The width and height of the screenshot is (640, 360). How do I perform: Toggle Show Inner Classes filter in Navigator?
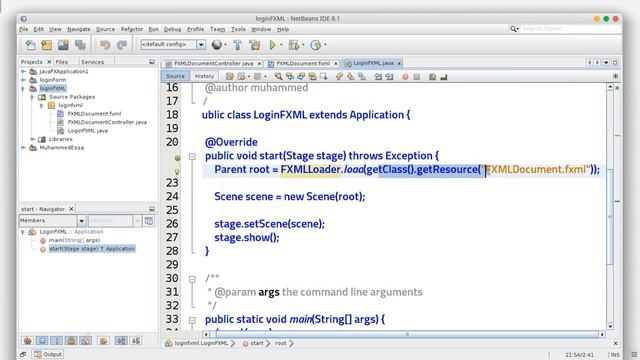(x=86, y=340)
